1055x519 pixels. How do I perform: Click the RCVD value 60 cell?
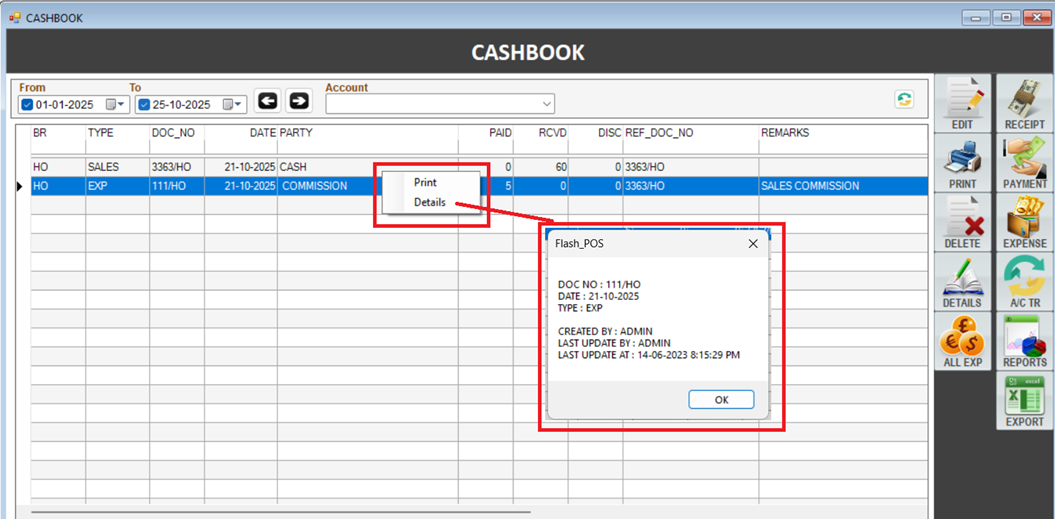[541, 167]
